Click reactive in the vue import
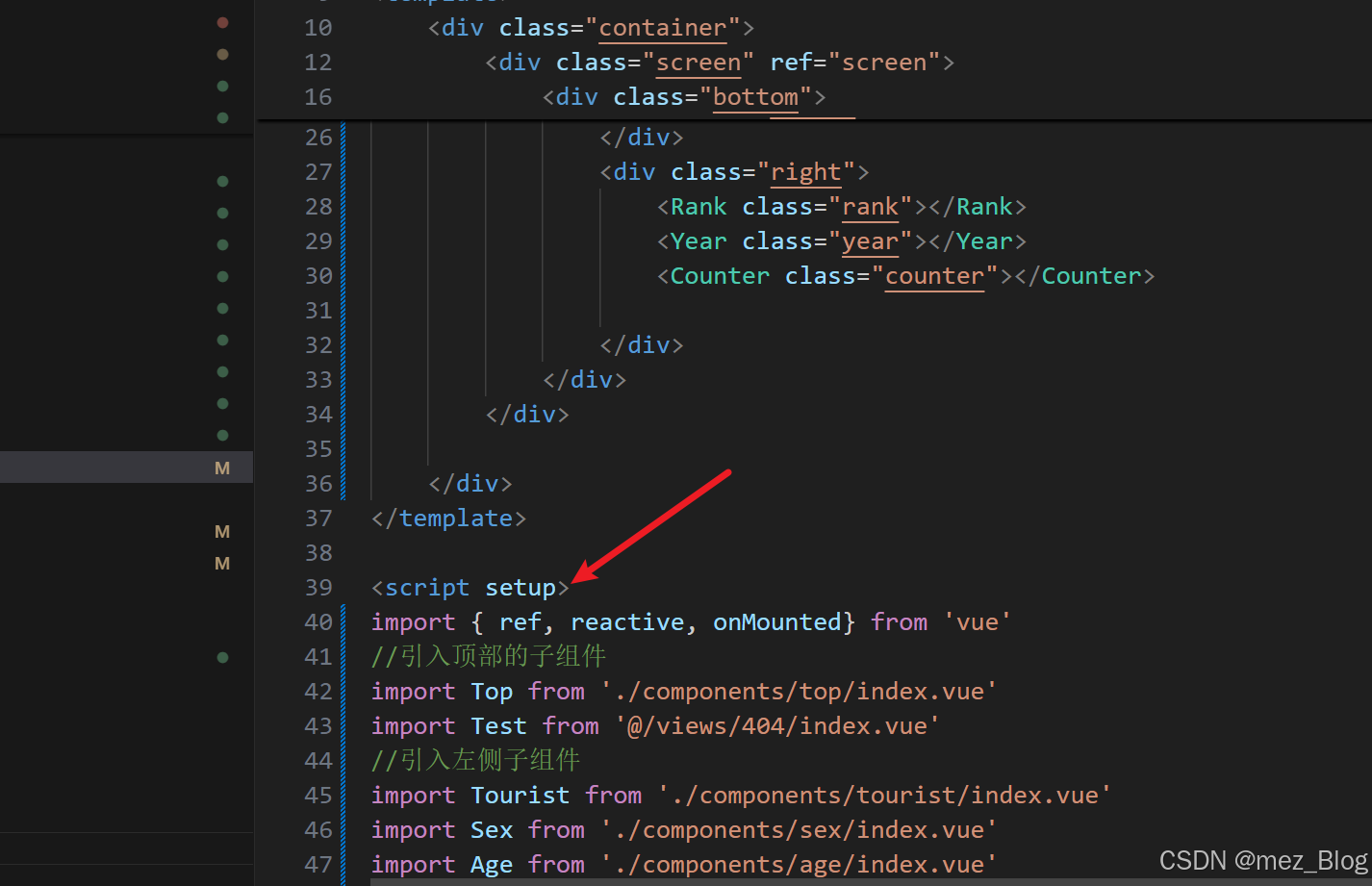The width and height of the screenshot is (1372, 886). (x=627, y=622)
